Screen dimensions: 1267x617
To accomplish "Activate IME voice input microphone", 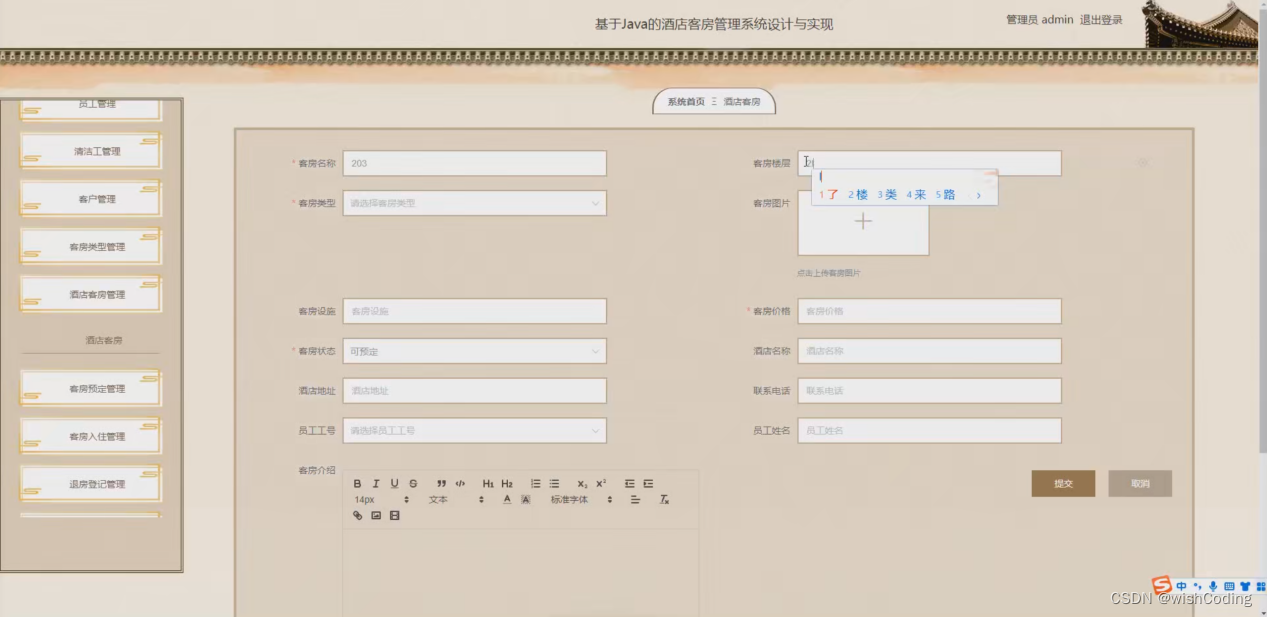I will (x=1213, y=586).
